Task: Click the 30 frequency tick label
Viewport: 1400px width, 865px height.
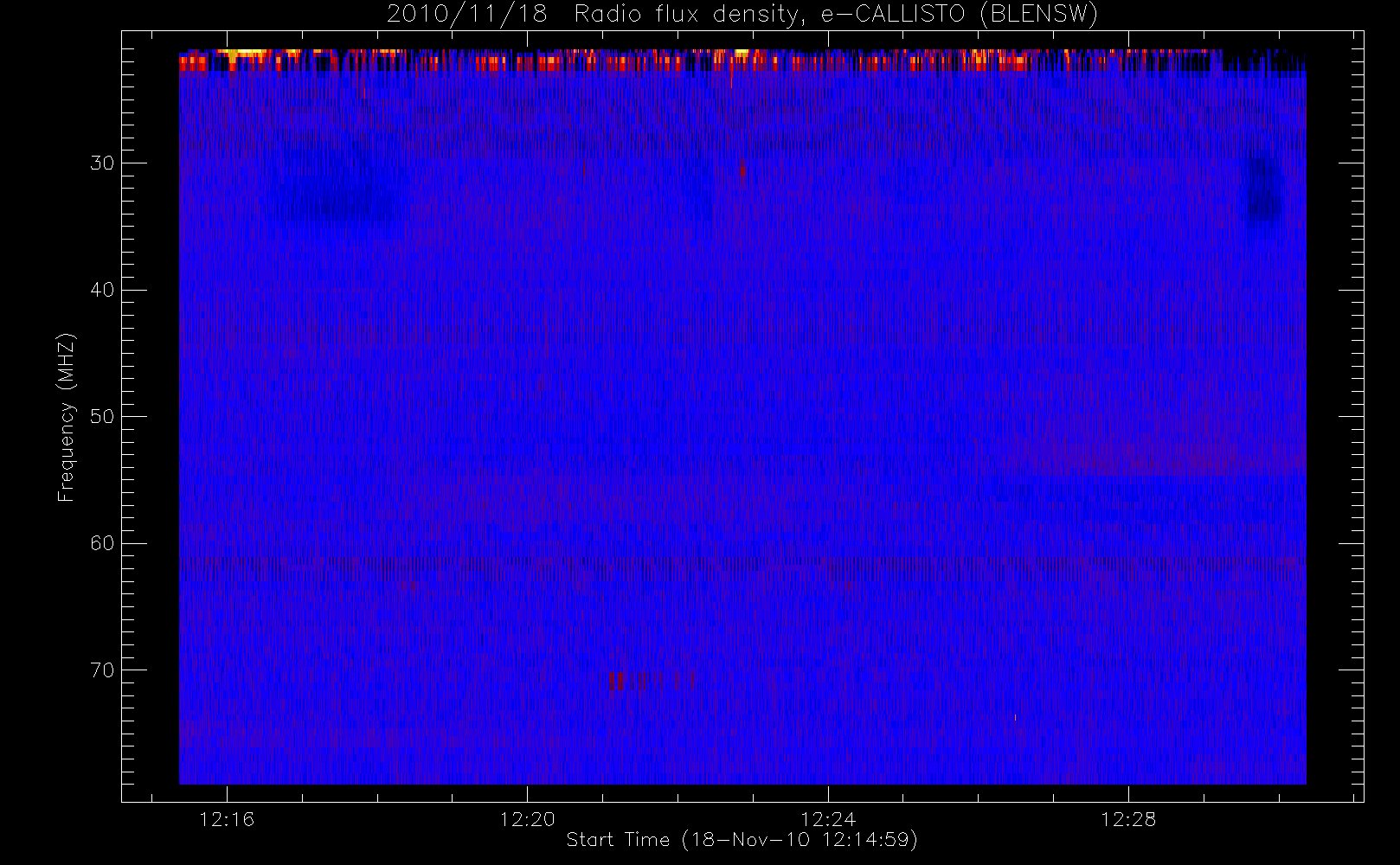Action: coord(102,163)
